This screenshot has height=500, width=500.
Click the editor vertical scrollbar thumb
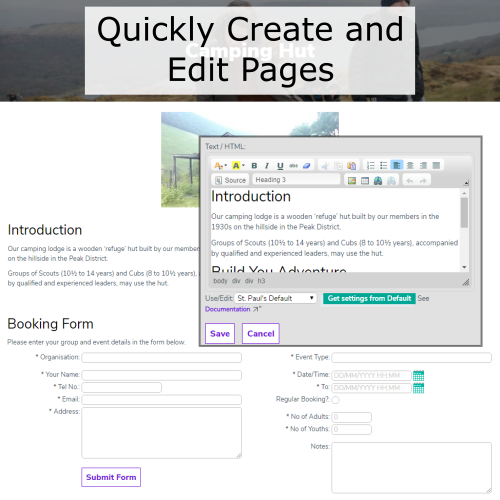pos(464,213)
